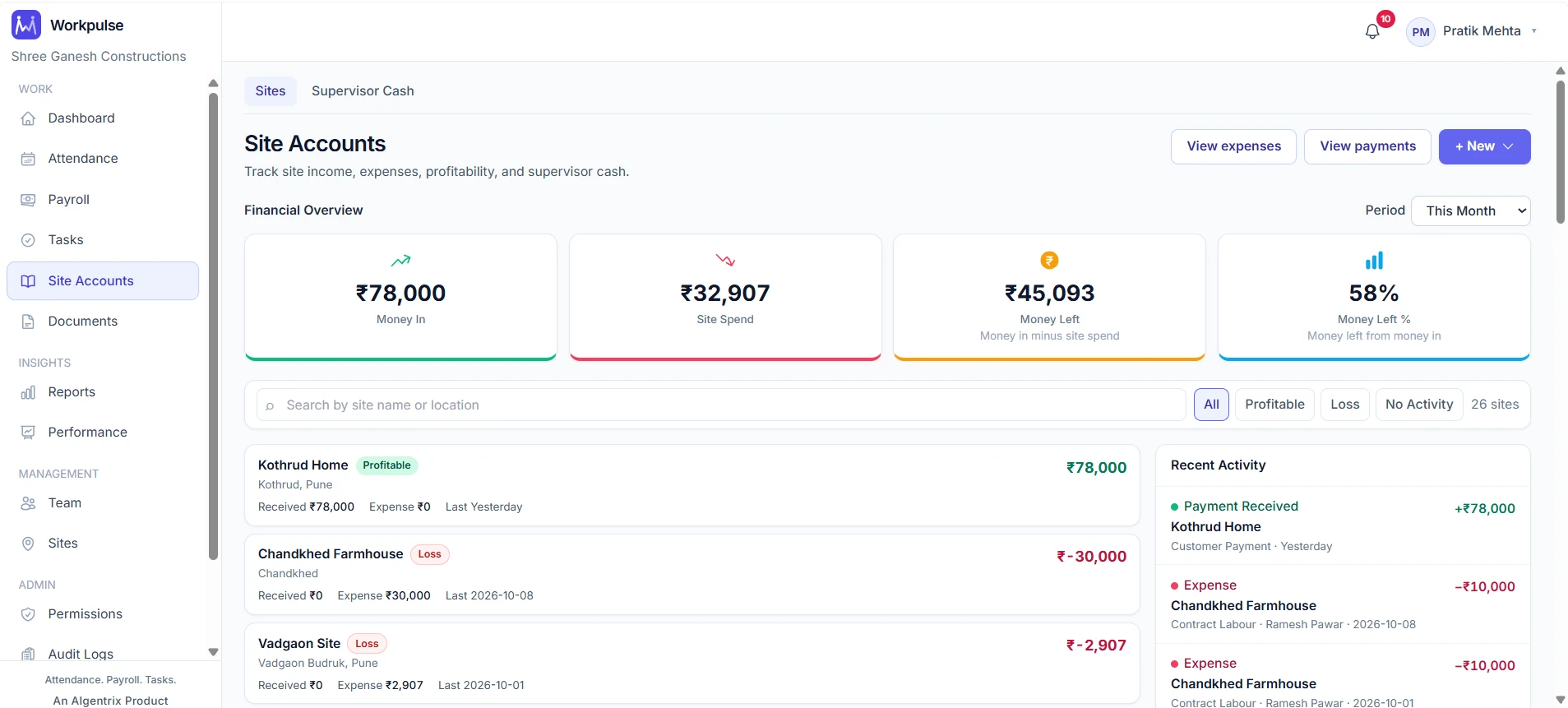Filter sites by Profitable
1568x708 pixels.
1274,405
